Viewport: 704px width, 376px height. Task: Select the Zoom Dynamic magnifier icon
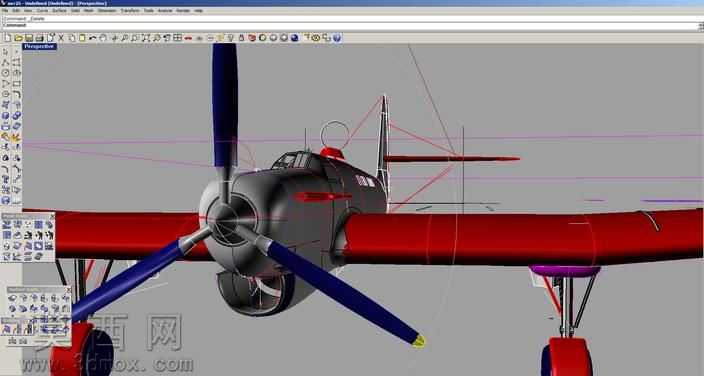[x=124, y=38]
